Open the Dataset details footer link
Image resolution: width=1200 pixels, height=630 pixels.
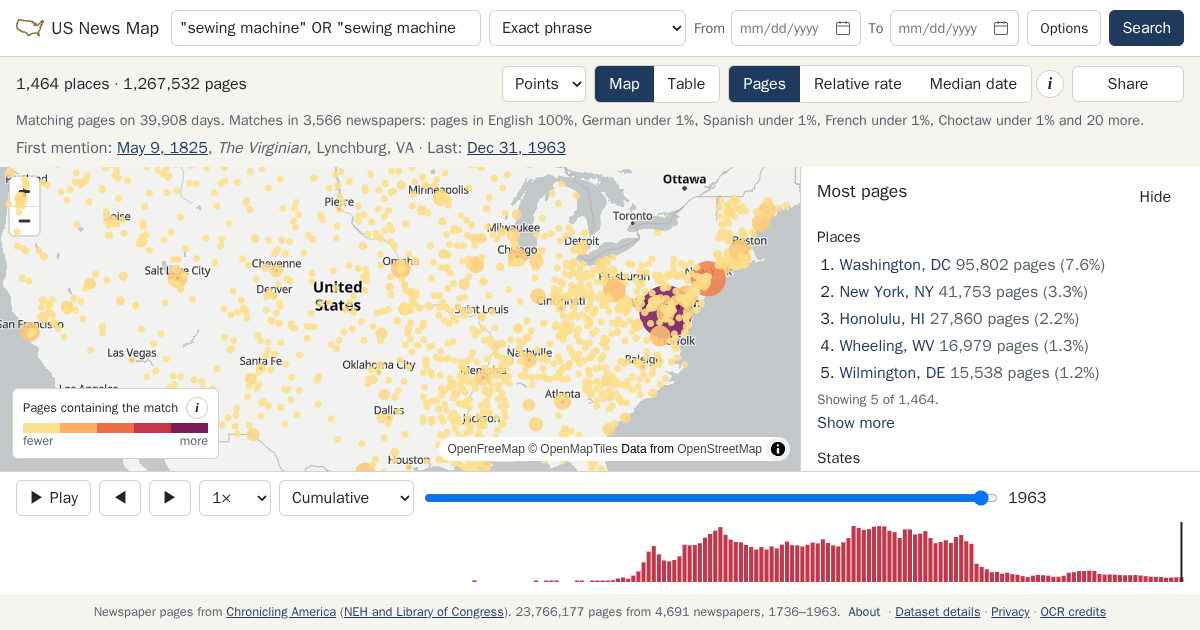click(x=938, y=612)
